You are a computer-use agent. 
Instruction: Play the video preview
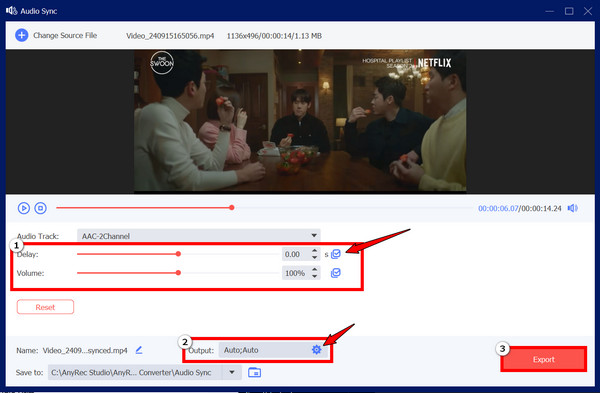[x=24, y=208]
